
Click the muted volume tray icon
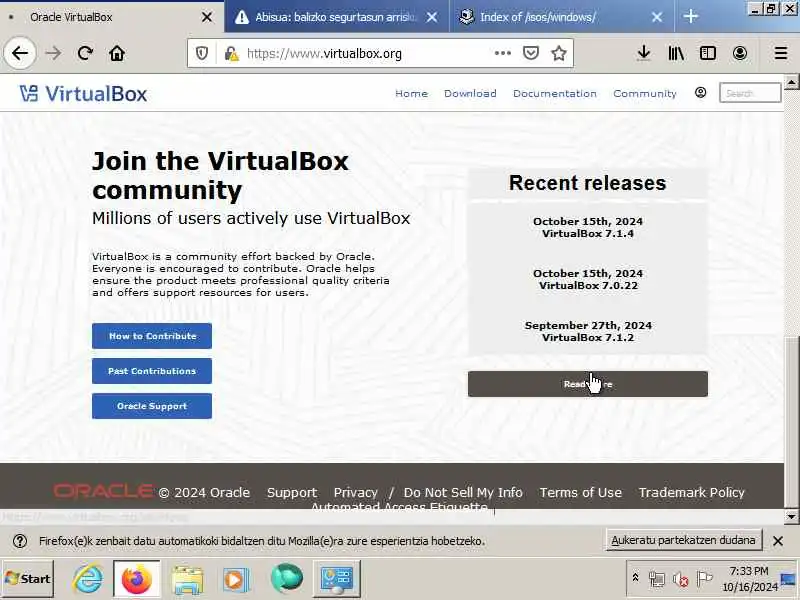pos(681,579)
